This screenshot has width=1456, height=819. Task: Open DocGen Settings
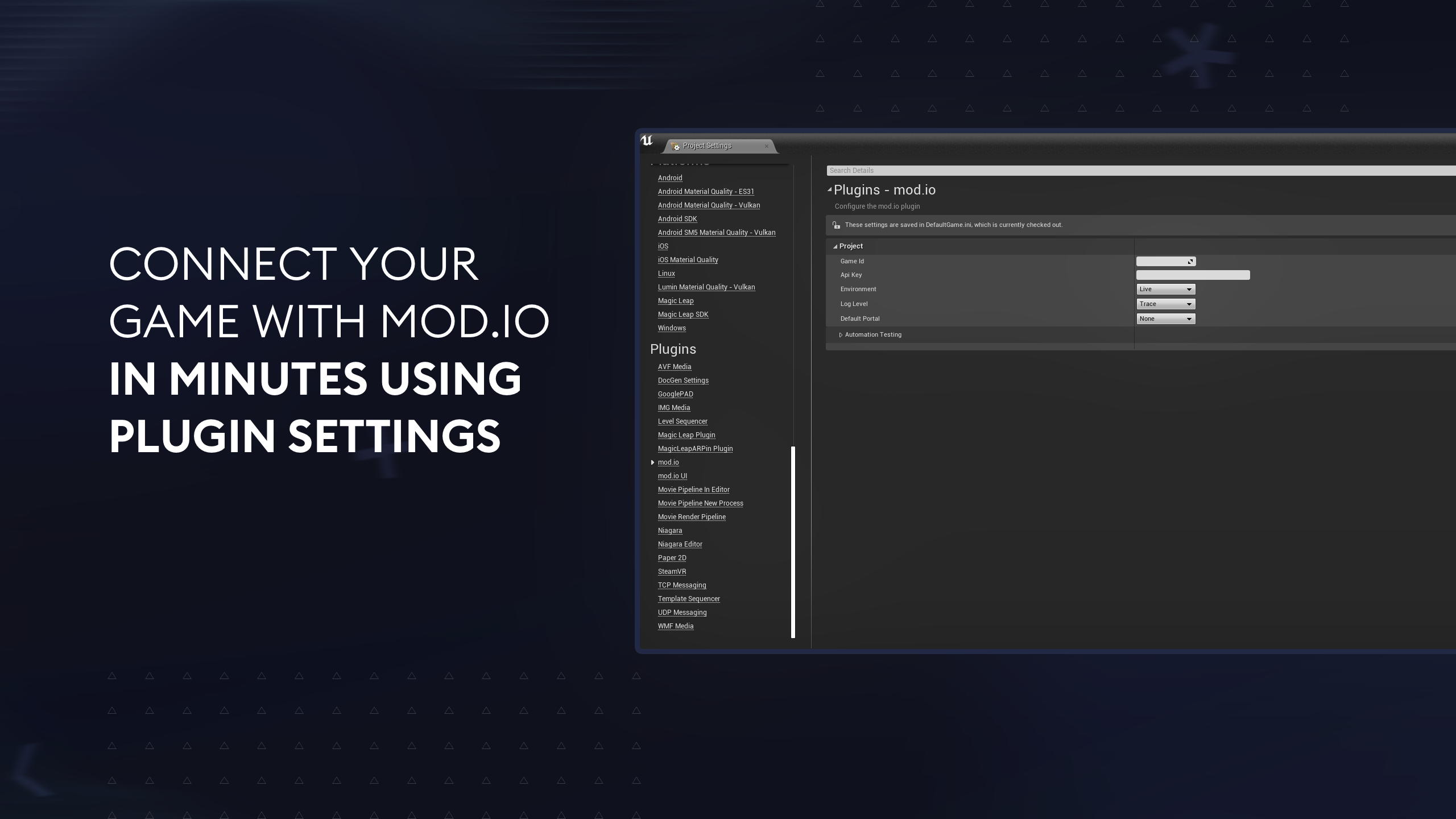click(683, 380)
